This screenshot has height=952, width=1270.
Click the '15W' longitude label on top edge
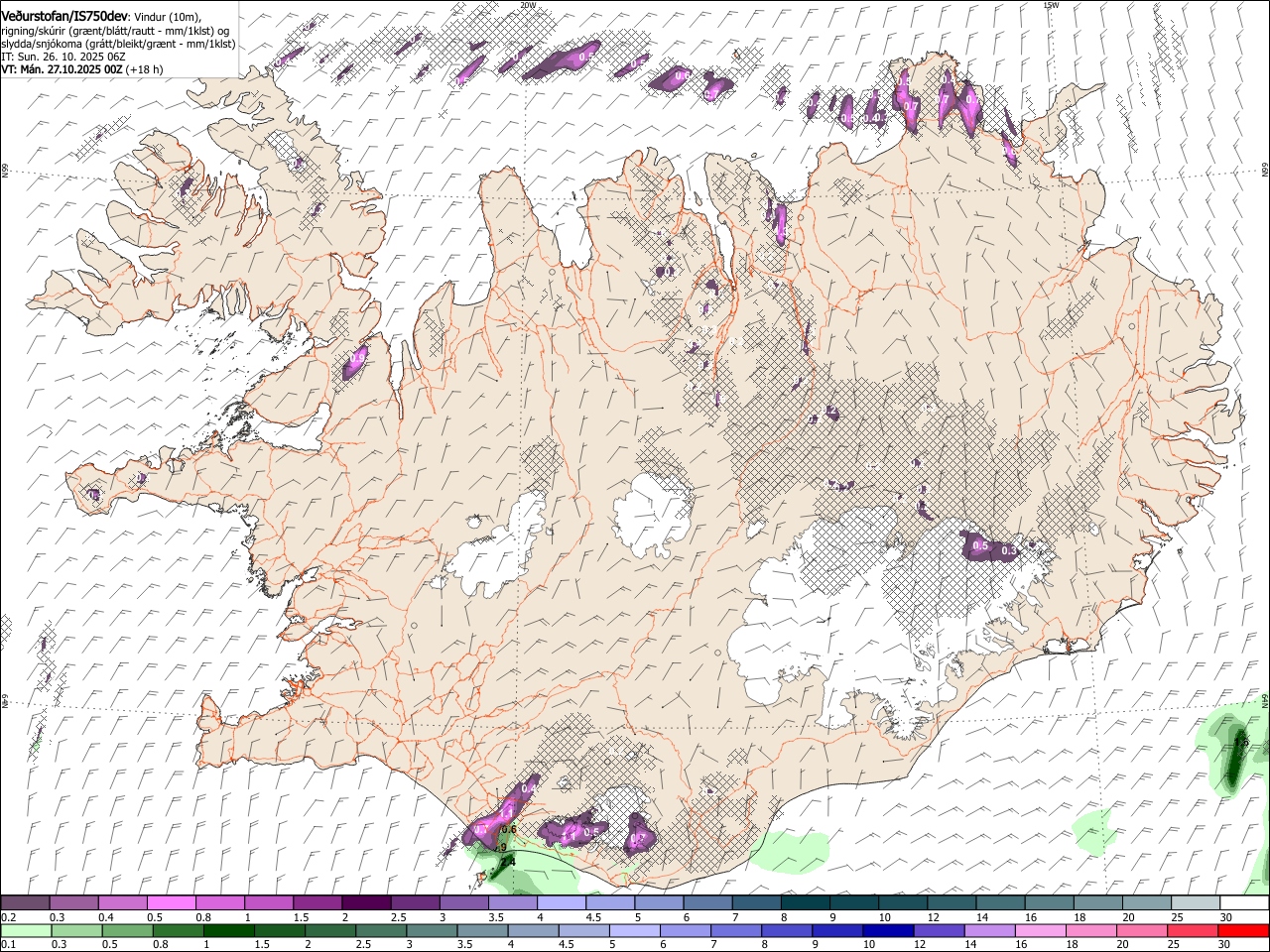(x=1051, y=4)
